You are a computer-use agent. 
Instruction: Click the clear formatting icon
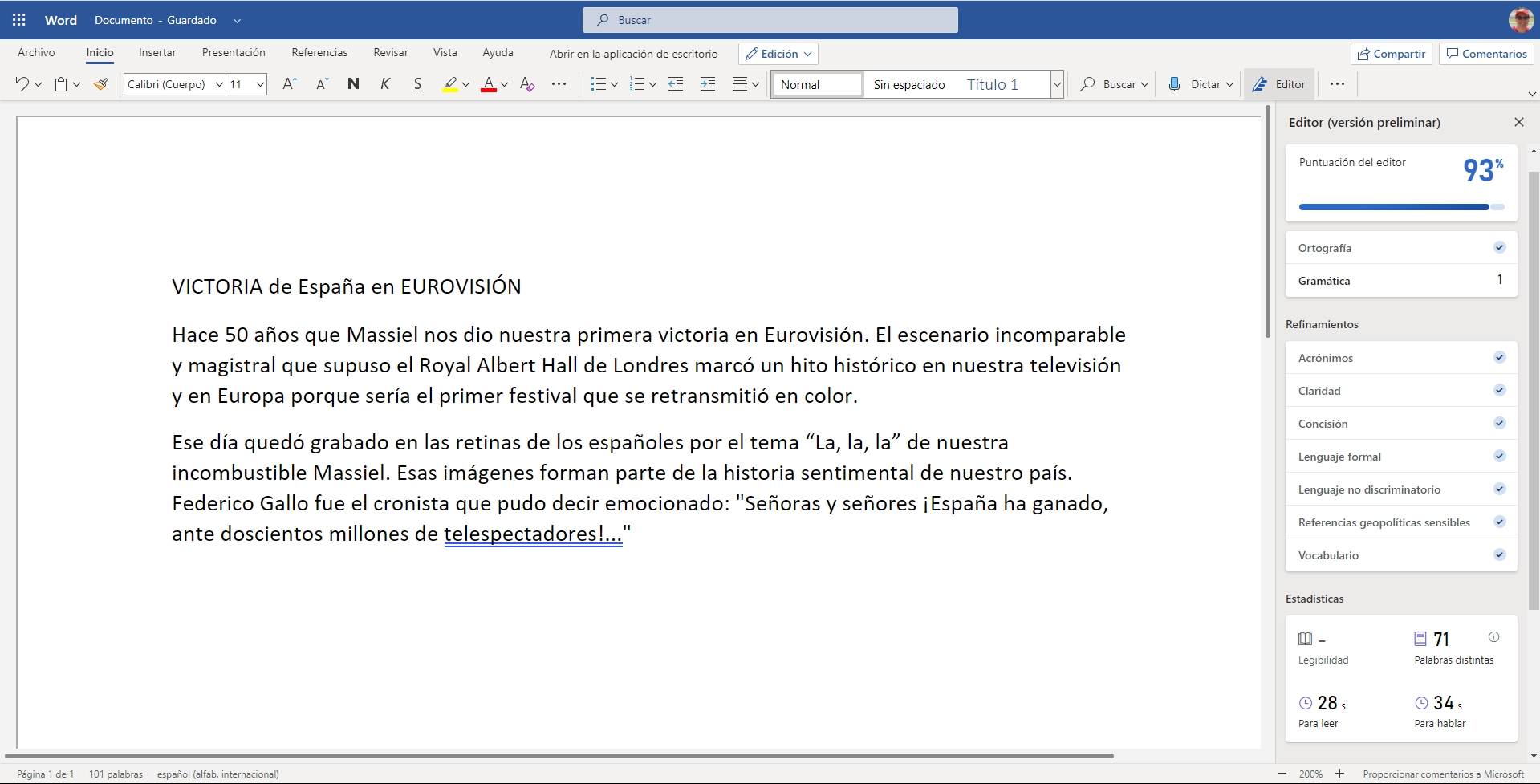pos(527,84)
